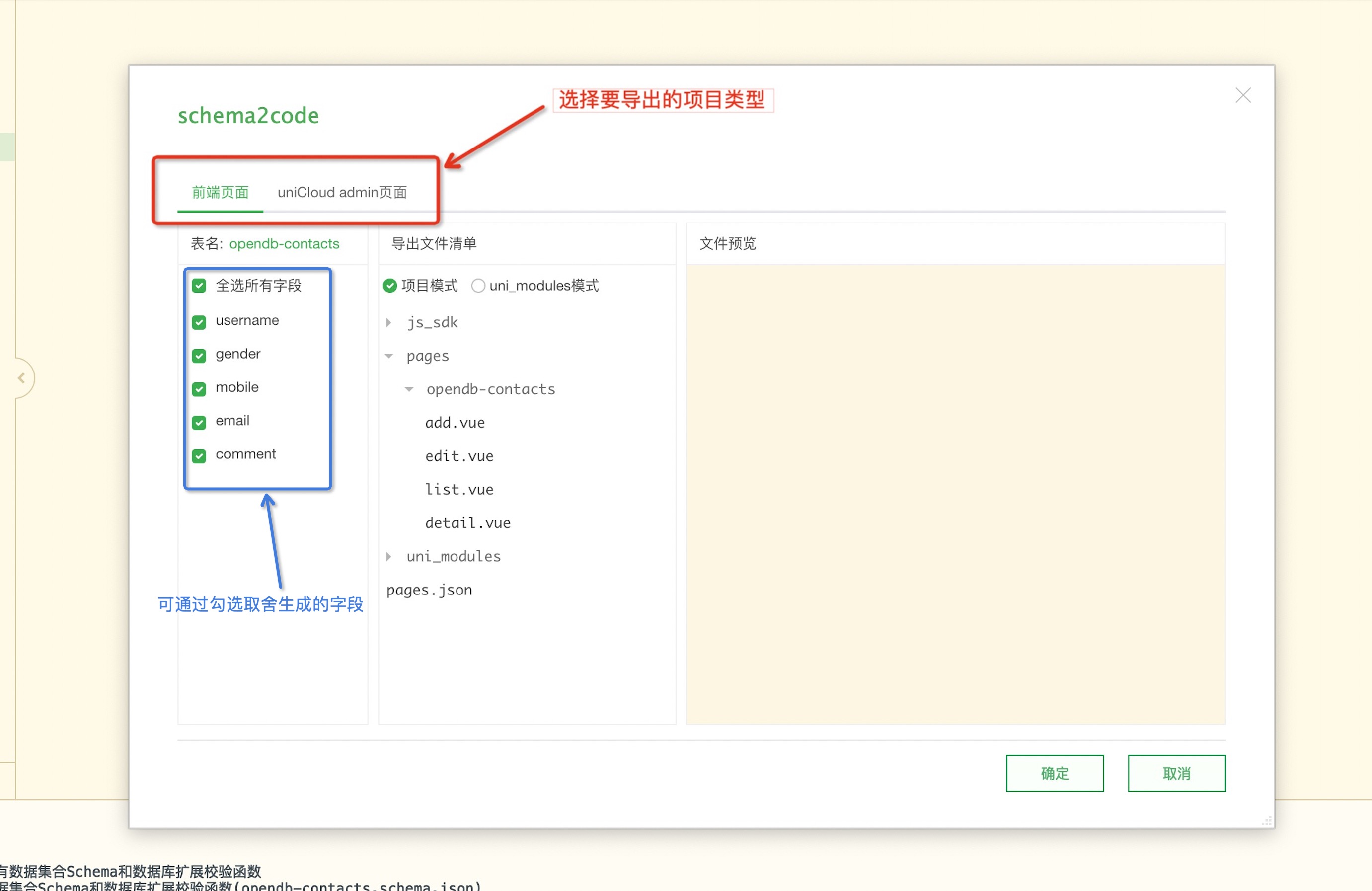Select the 前端页面 tab

[220, 193]
